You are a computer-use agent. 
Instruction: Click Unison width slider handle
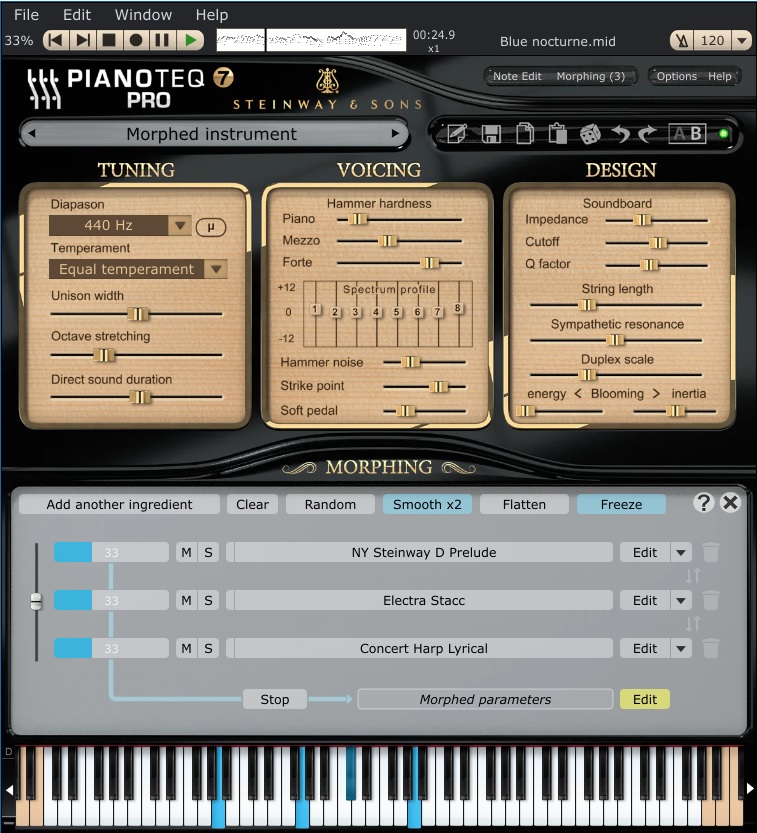click(x=138, y=314)
